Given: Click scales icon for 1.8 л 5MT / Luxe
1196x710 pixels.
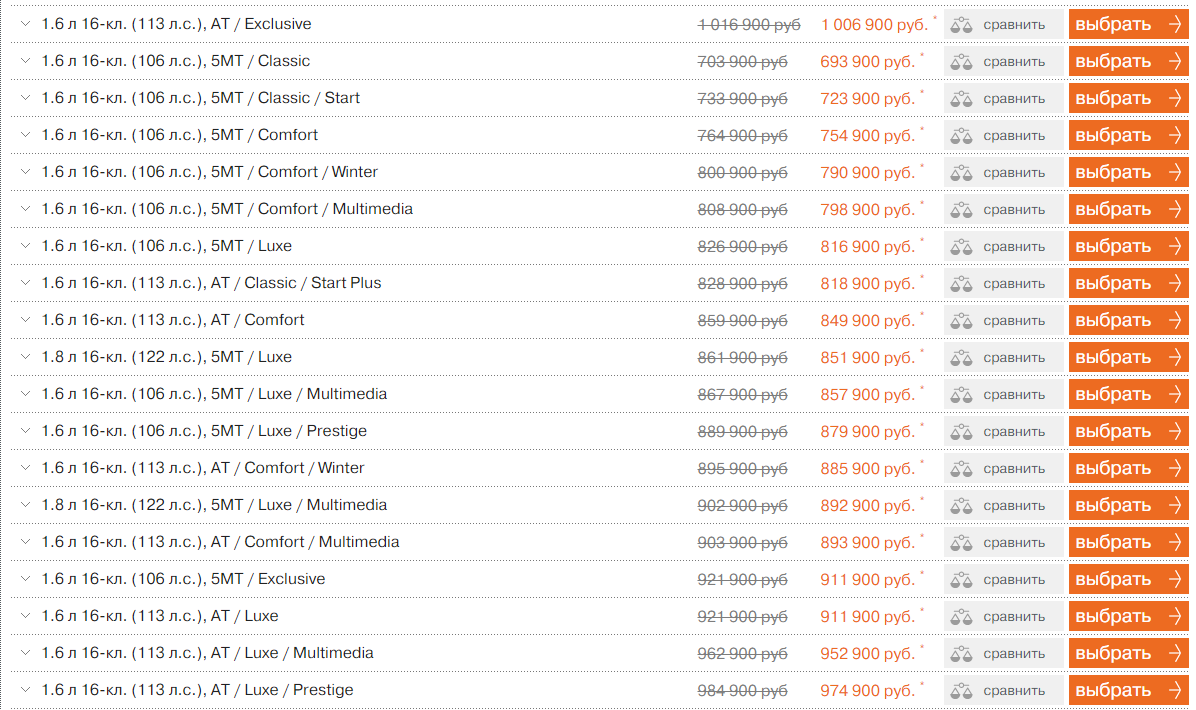Looking at the screenshot, I should coord(961,358).
